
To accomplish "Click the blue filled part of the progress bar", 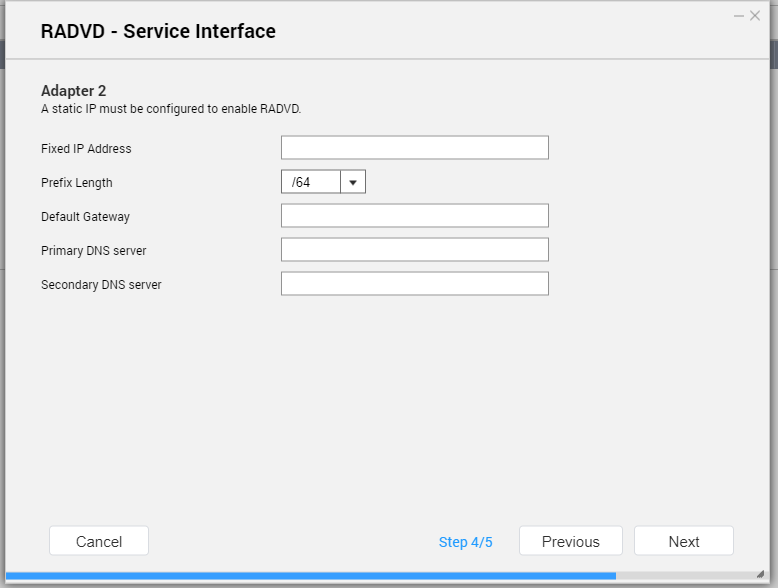I will click(311, 576).
